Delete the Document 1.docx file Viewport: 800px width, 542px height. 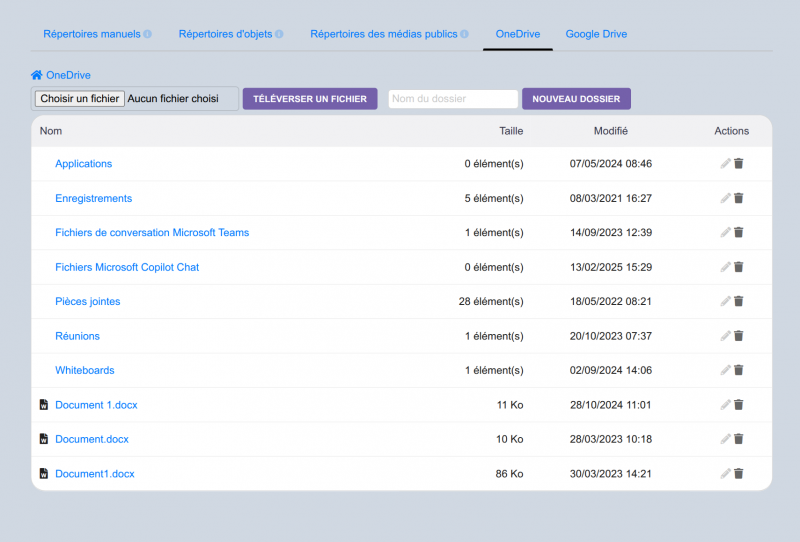738,405
